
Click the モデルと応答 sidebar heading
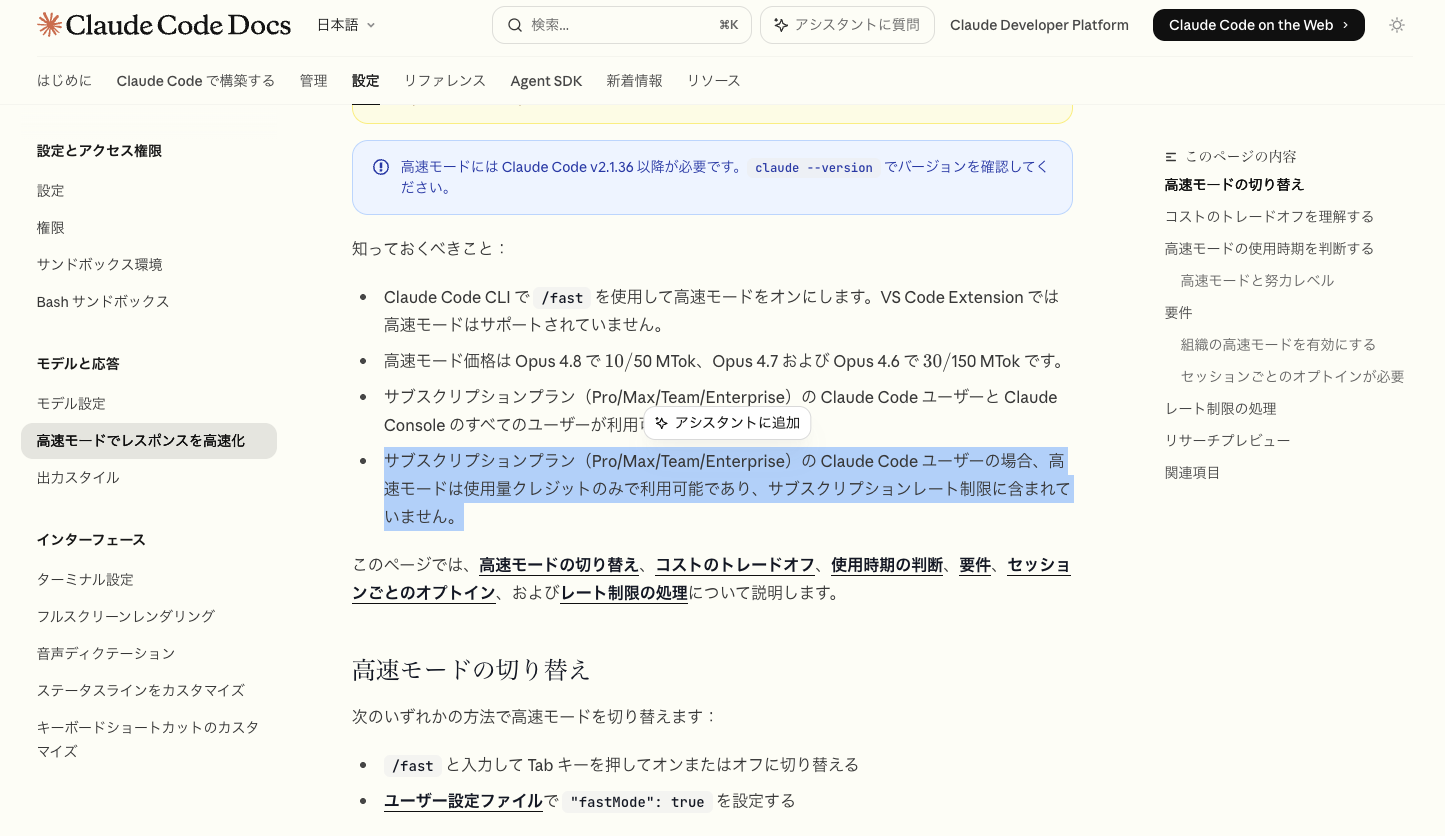[78, 364]
